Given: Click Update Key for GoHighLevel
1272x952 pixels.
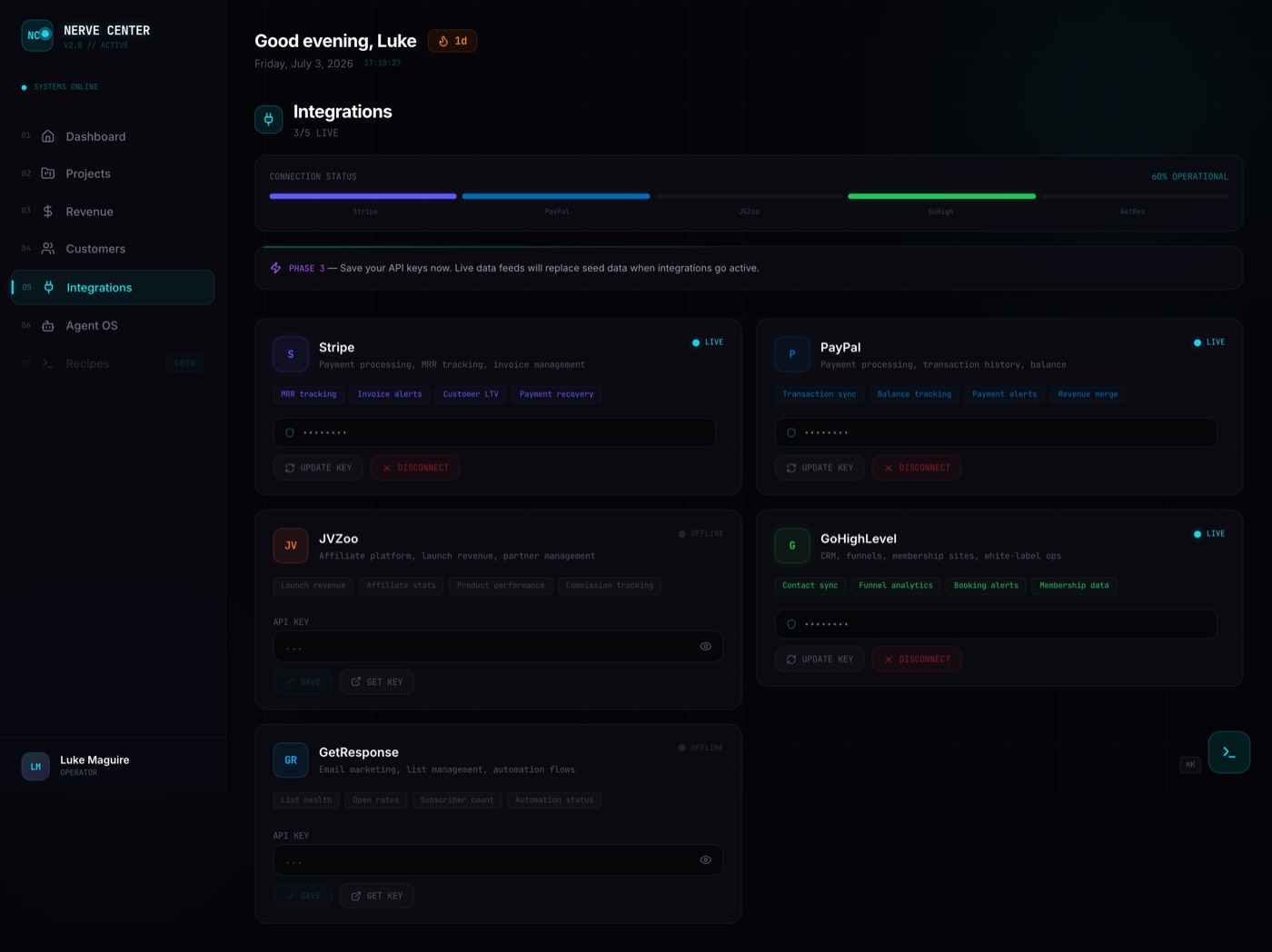Looking at the screenshot, I should (x=820, y=659).
